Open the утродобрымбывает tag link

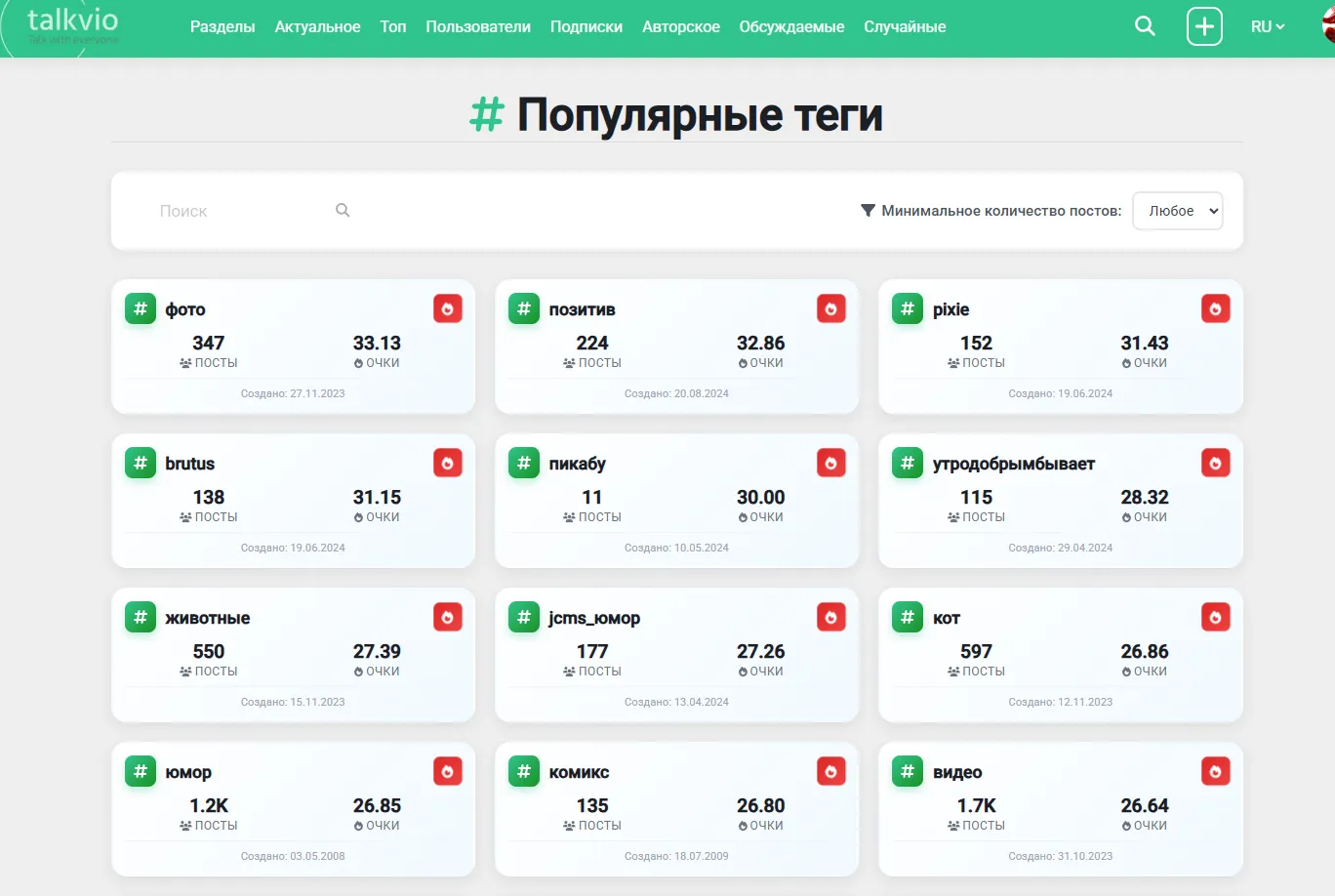[1014, 464]
